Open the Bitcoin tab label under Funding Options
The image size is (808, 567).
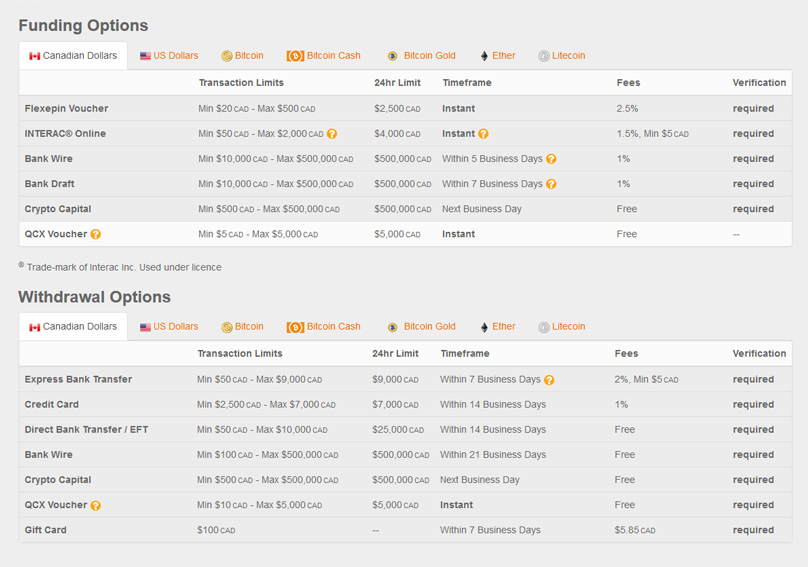(249, 56)
